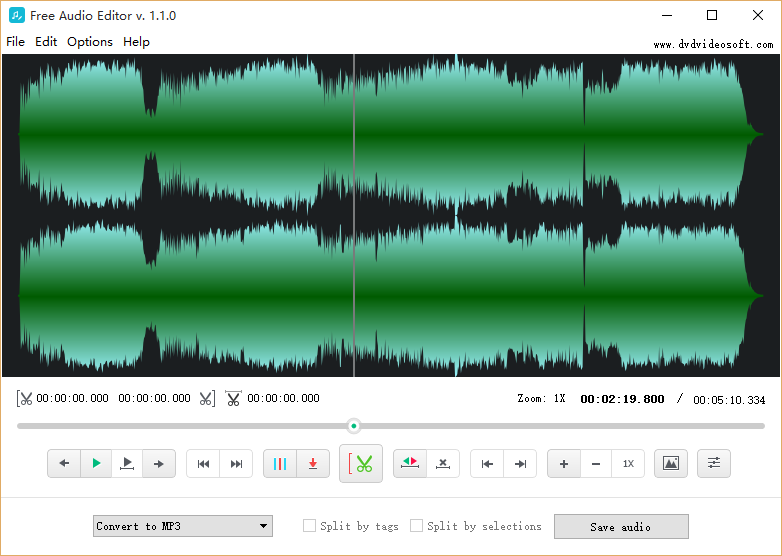Screen dimensions: 782x556
Task: Zoom out with the minus button
Action: 596,463
